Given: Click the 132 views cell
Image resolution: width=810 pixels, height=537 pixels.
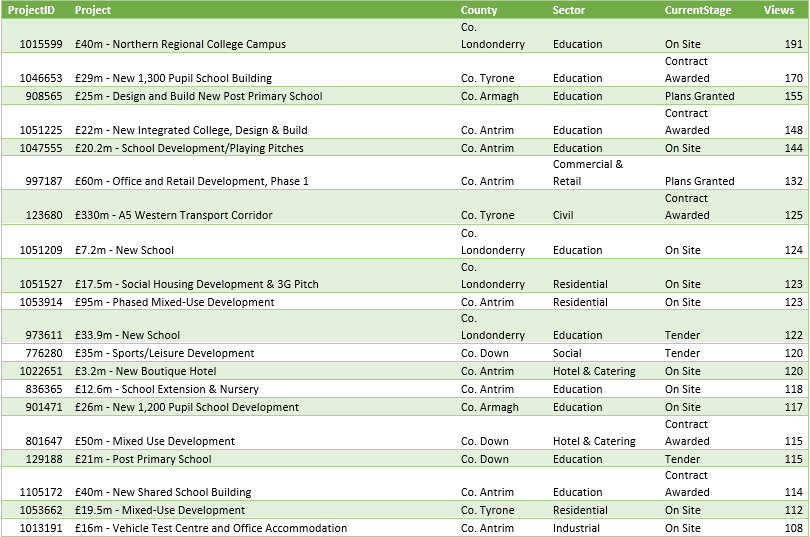Looking at the screenshot, I should 793,182.
